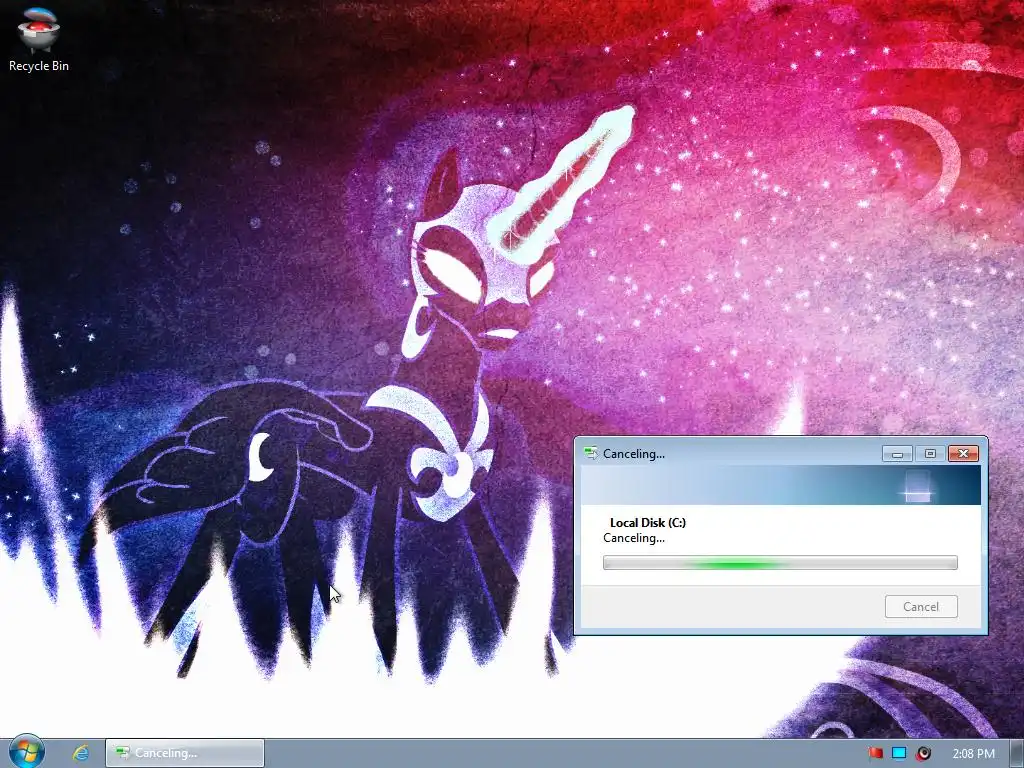Select the Canceling... taskbar button

click(x=185, y=753)
